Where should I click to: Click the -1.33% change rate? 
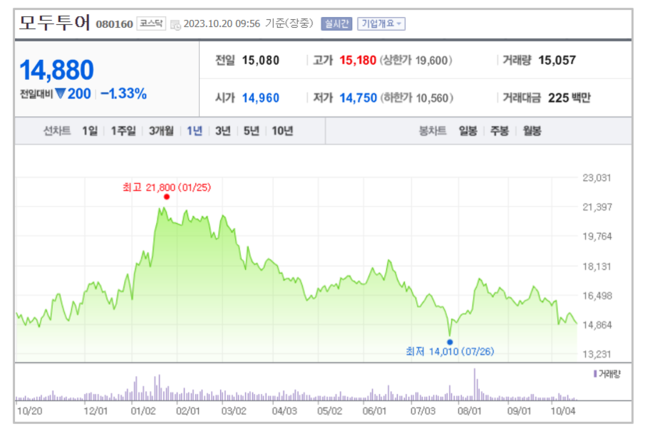(124, 94)
